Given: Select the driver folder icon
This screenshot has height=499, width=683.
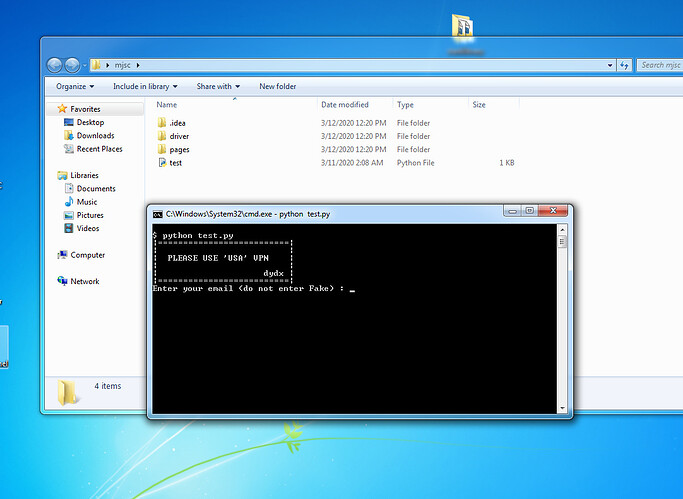Looking at the screenshot, I should (x=161, y=135).
